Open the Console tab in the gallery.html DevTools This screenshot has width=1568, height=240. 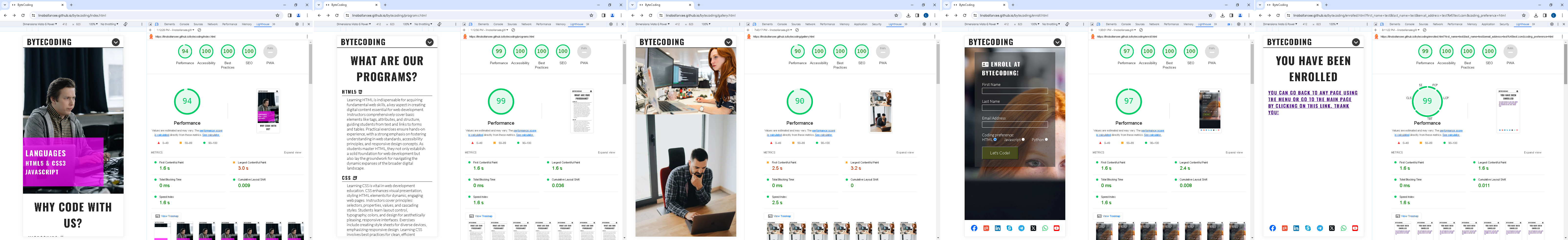[x=782, y=24]
